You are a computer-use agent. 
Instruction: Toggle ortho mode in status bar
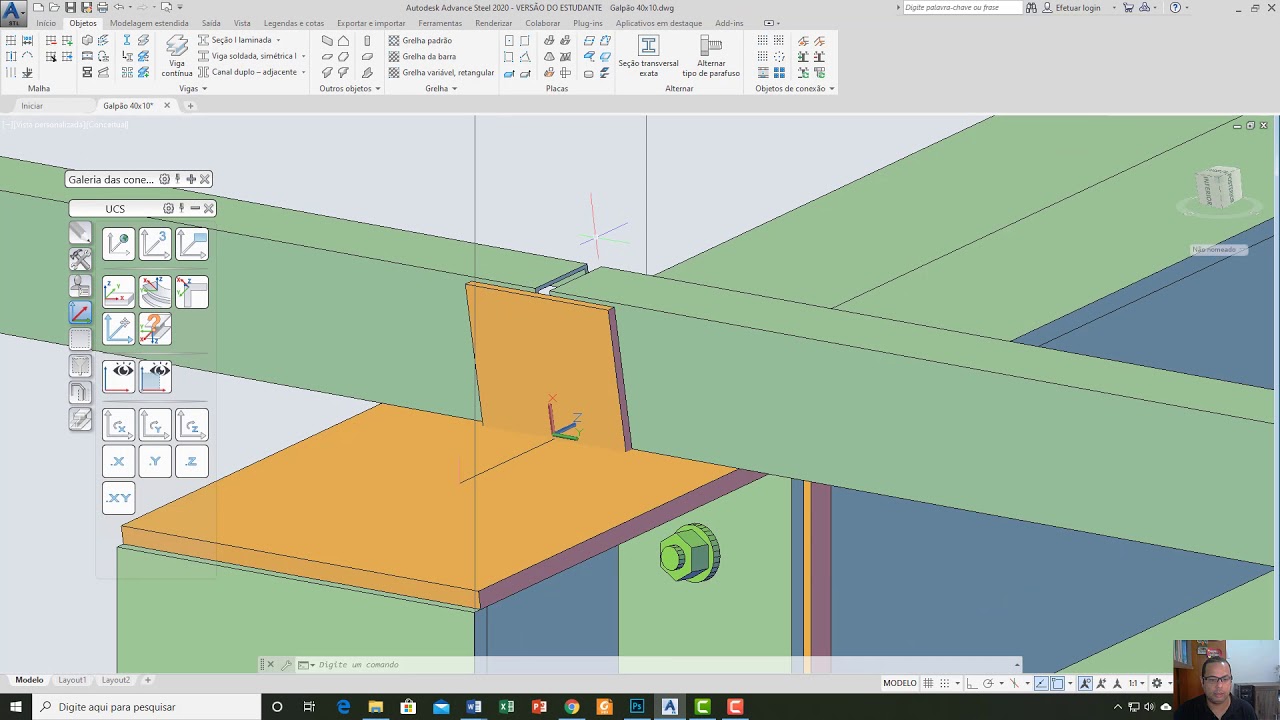(x=971, y=683)
